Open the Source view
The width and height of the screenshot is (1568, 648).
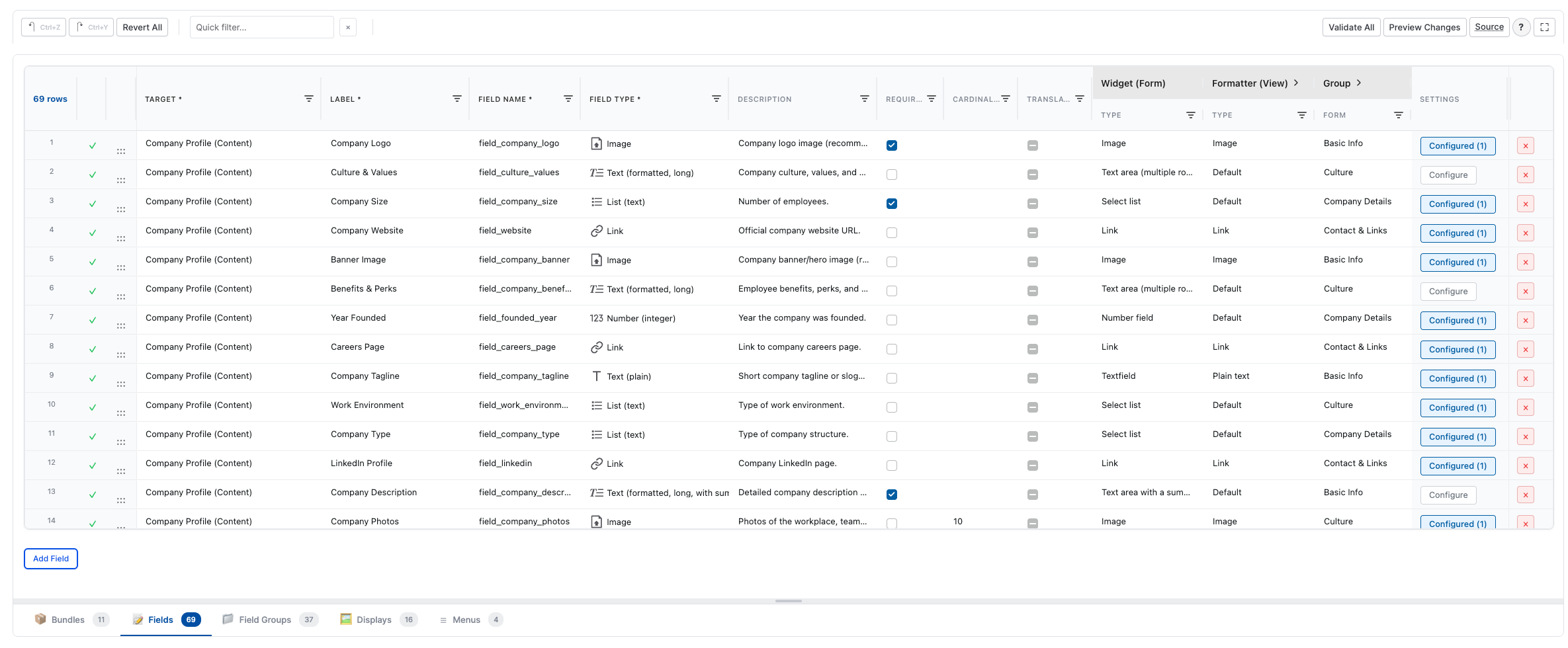[1489, 27]
